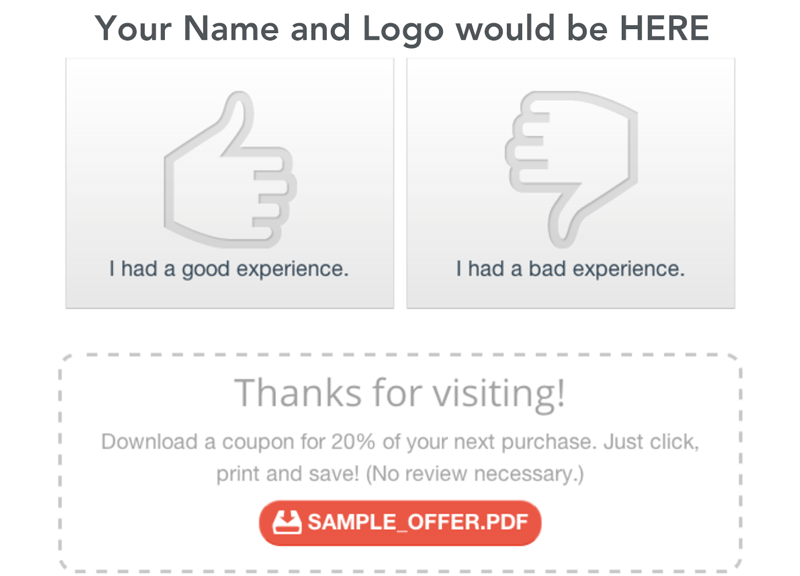Click the 'Just click,' phrase in coupon text
Image resolution: width=800 pixels, height=576 pixels.
click(x=651, y=442)
